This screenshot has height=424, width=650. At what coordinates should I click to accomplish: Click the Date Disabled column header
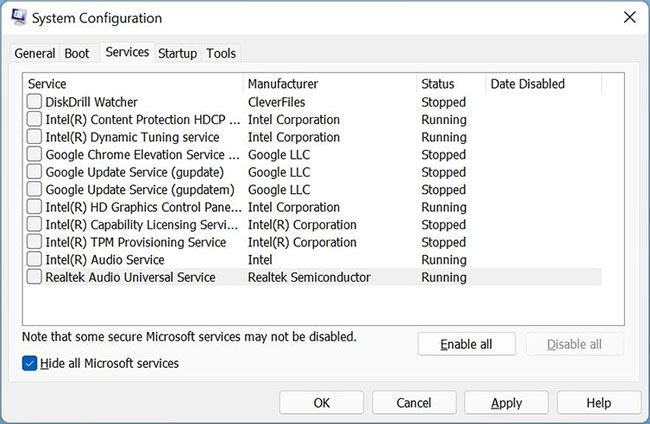[x=553, y=84]
